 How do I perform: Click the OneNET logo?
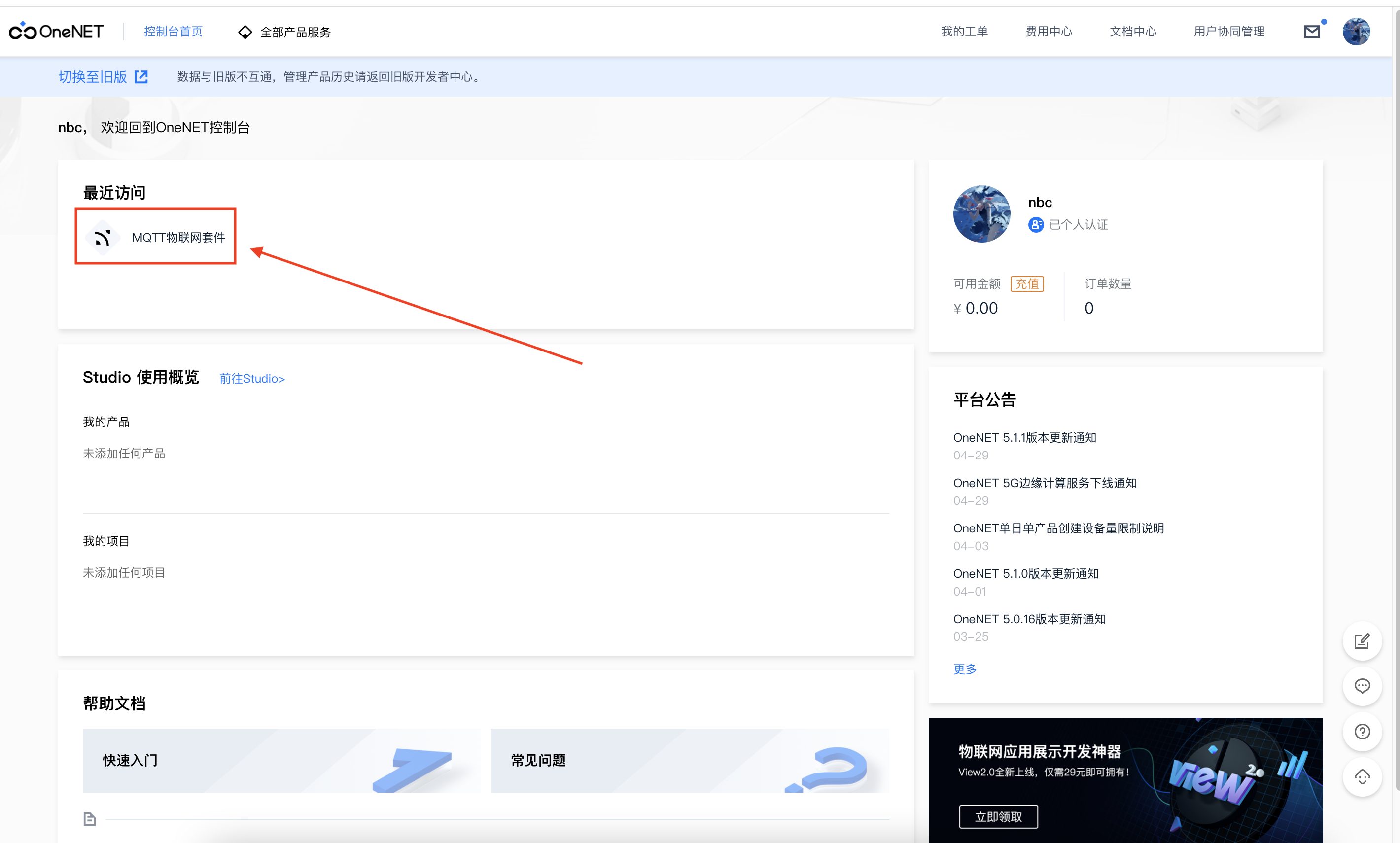pos(56,31)
